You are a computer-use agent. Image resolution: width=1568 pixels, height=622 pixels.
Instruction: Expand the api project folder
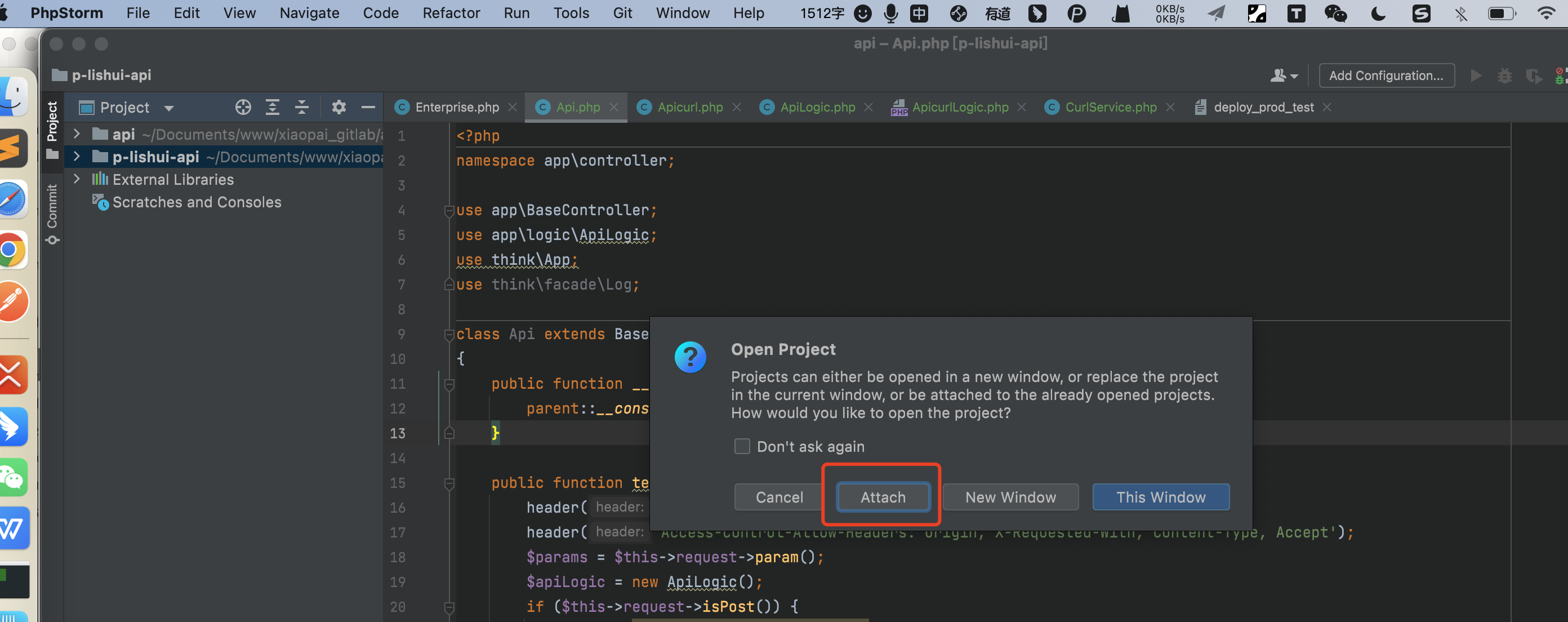point(77,134)
